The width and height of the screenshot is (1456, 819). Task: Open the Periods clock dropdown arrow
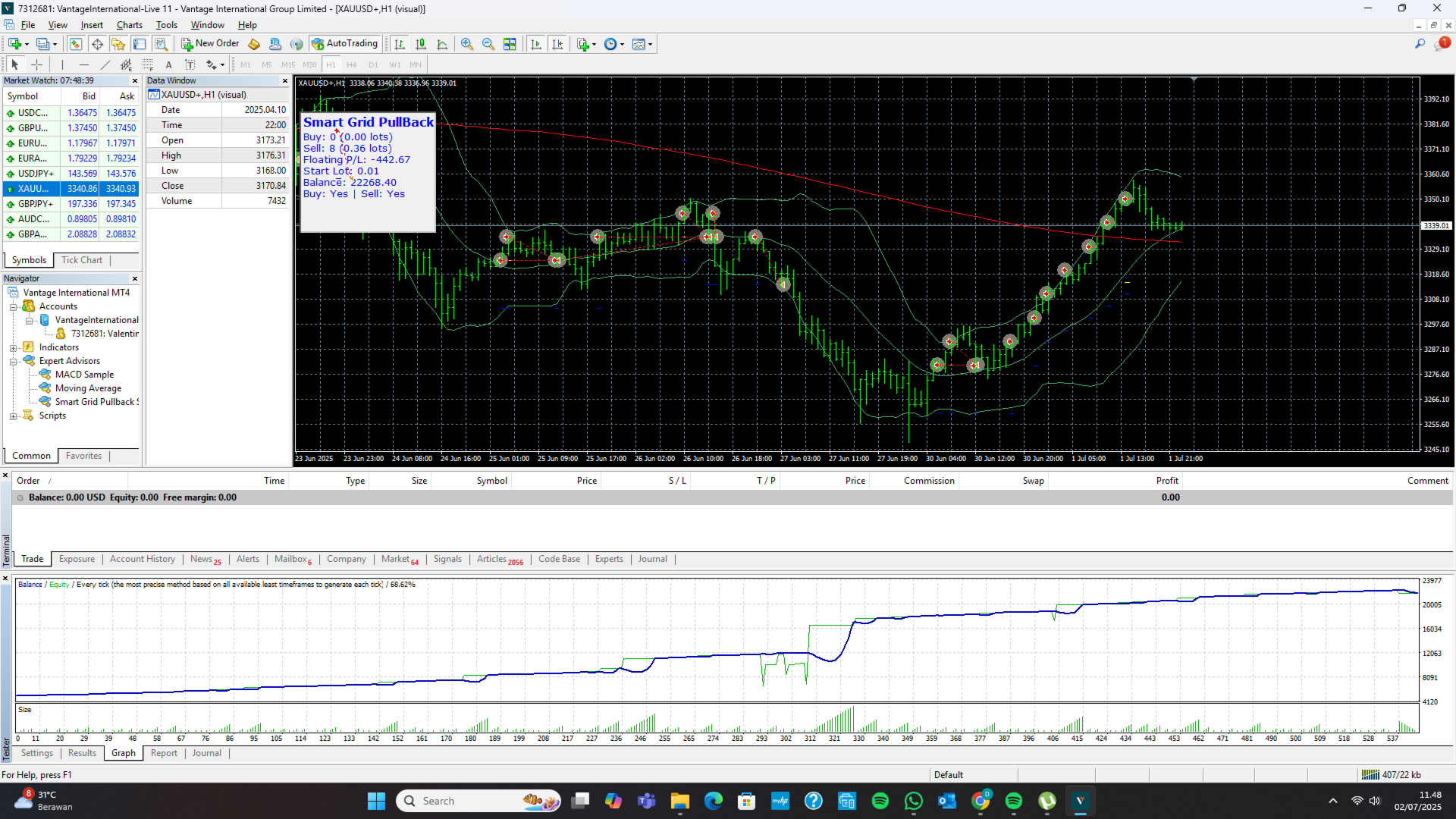coord(623,44)
